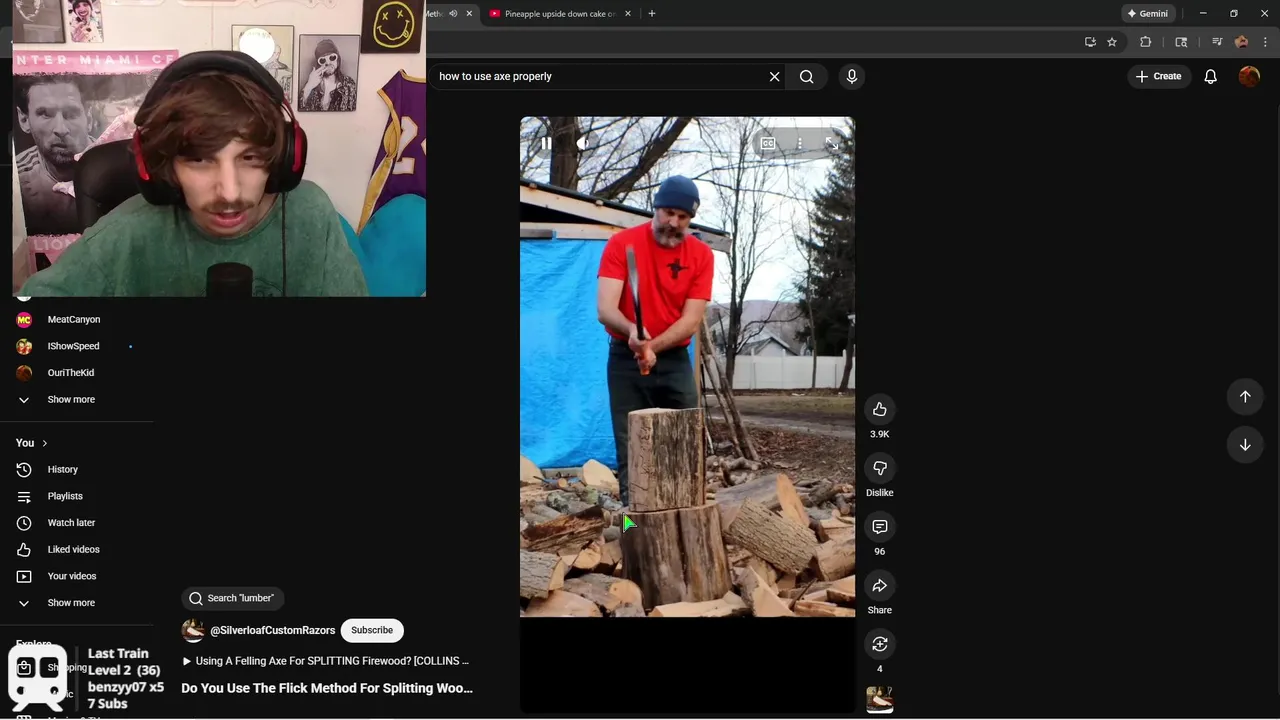Open the sound thumbnail below remix
This screenshot has height=720, width=1280.
(x=880, y=700)
